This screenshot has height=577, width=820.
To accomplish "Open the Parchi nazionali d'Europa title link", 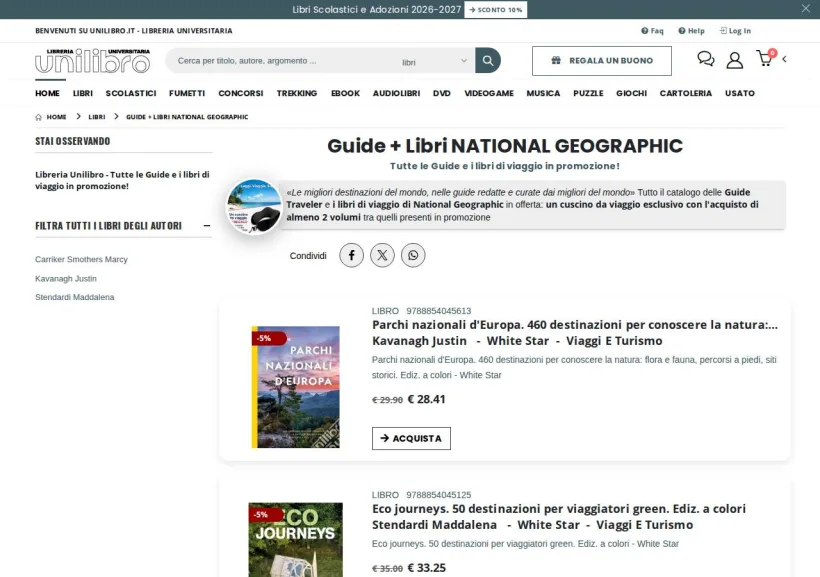I will tap(575, 325).
